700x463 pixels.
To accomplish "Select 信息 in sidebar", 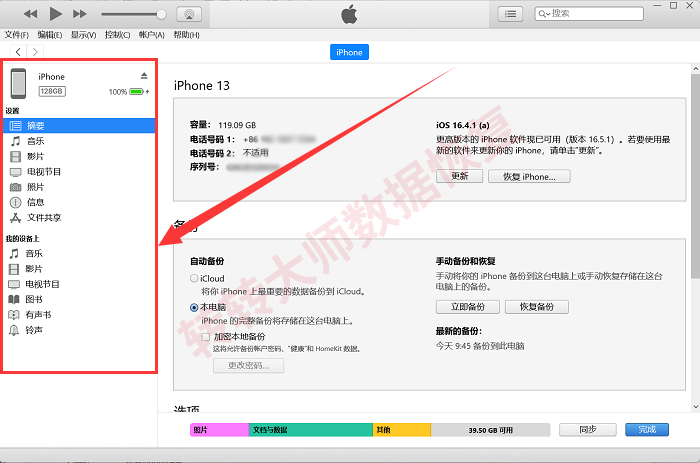I will (x=79, y=202).
